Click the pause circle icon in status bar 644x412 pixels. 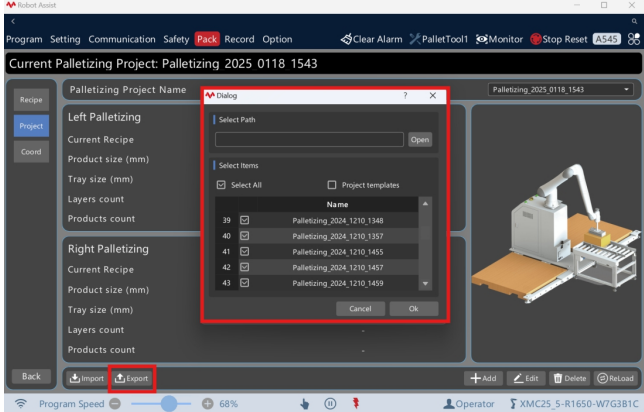[x=330, y=404]
